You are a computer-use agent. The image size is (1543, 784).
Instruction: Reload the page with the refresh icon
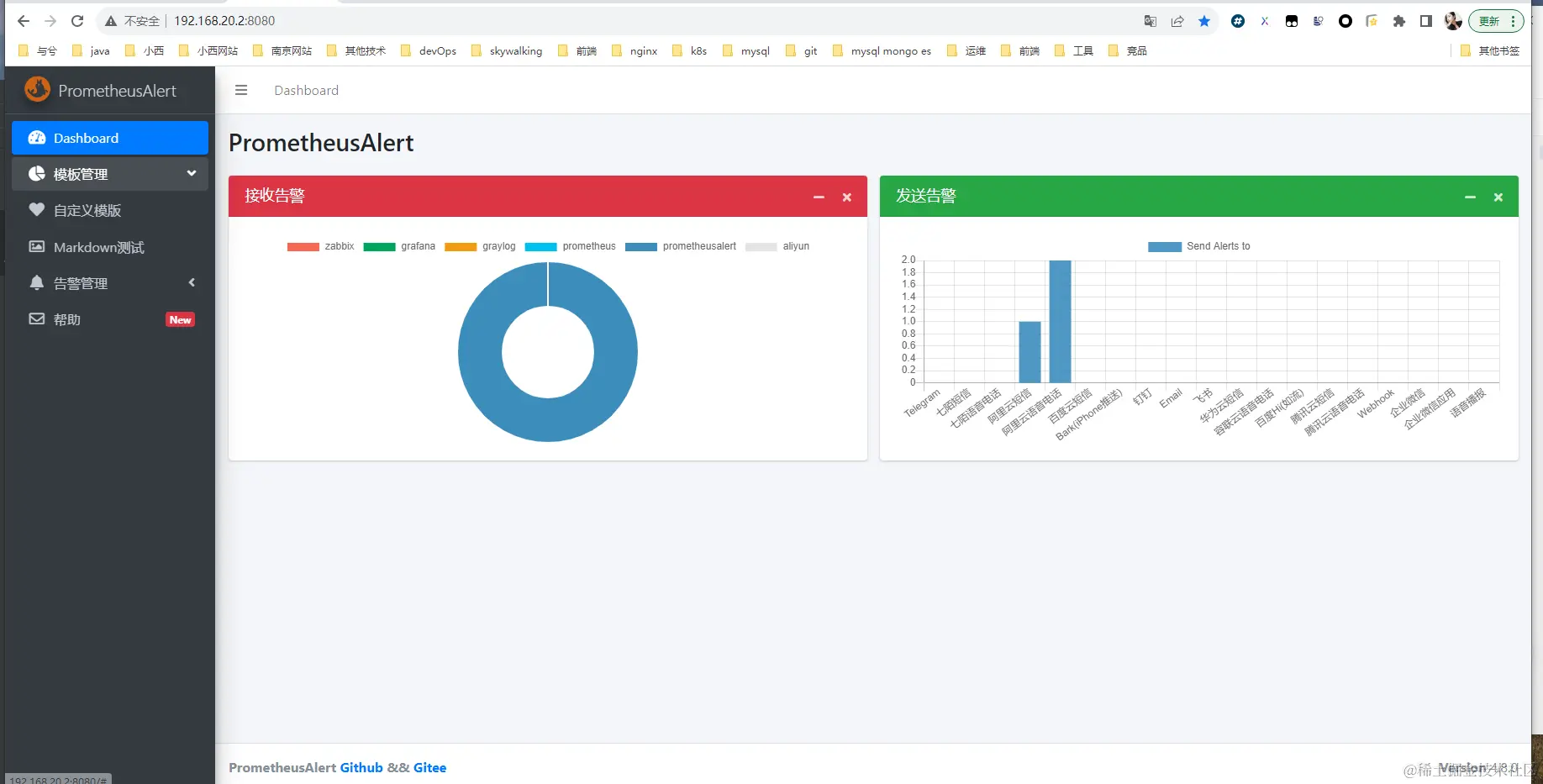click(x=77, y=21)
